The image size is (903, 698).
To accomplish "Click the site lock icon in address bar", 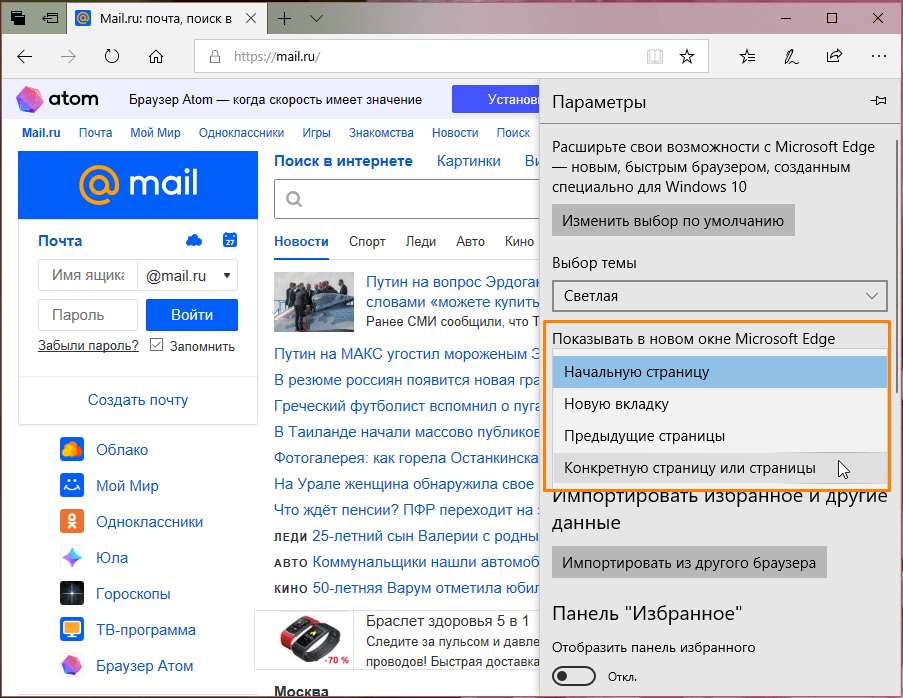I will (215, 56).
